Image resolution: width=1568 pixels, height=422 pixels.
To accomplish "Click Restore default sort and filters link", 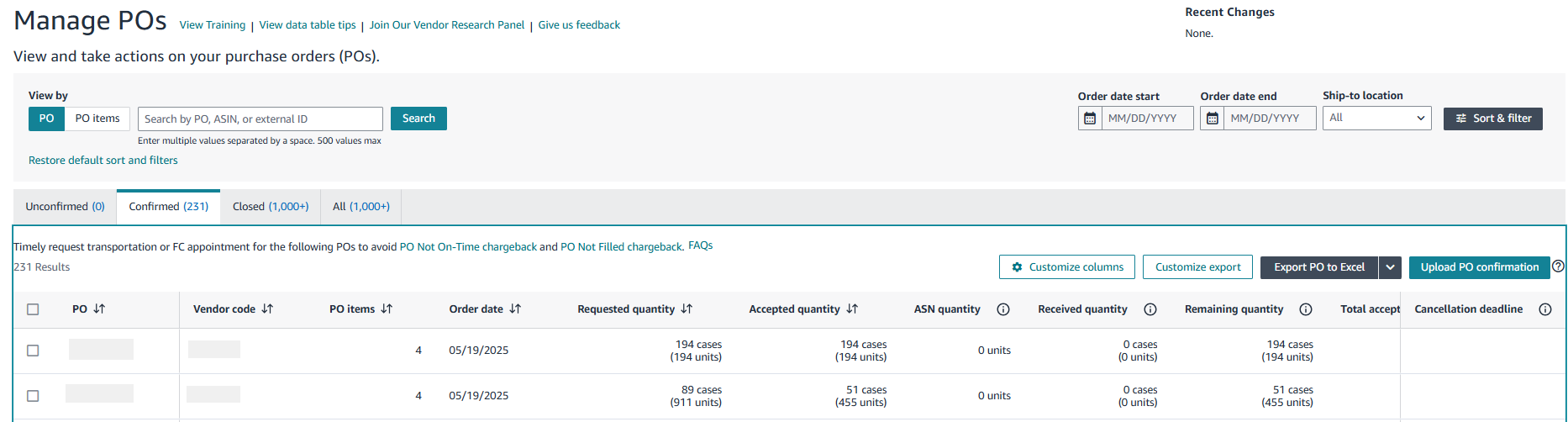I will [103, 161].
